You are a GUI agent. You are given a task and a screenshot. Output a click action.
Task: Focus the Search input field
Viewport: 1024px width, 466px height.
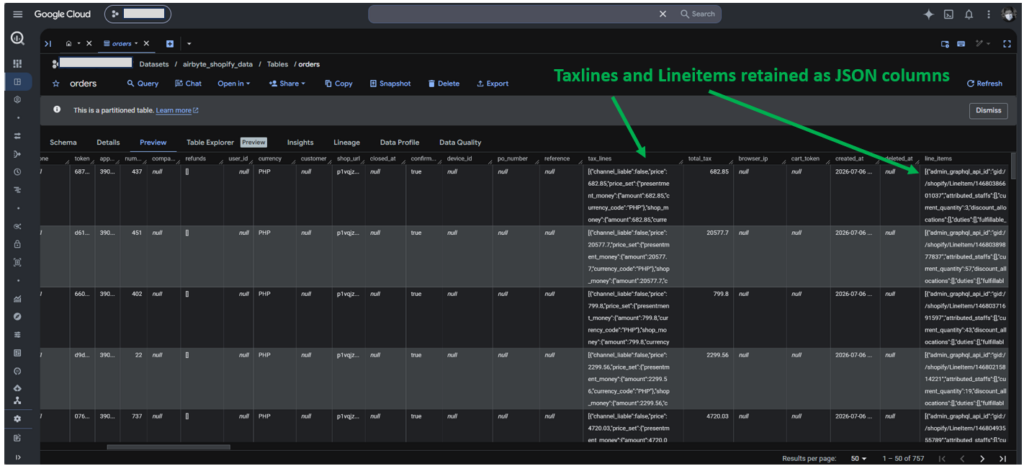(x=545, y=14)
